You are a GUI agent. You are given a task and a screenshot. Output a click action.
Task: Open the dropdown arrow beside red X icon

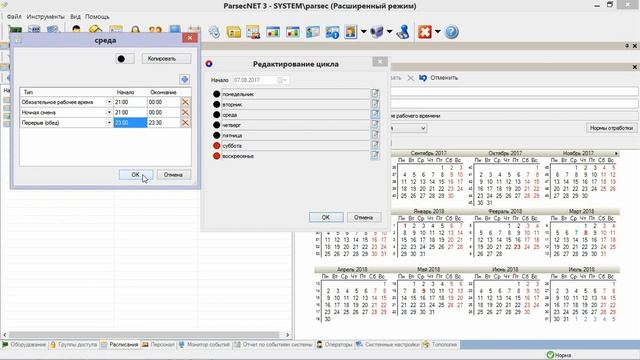(x=438, y=32)
